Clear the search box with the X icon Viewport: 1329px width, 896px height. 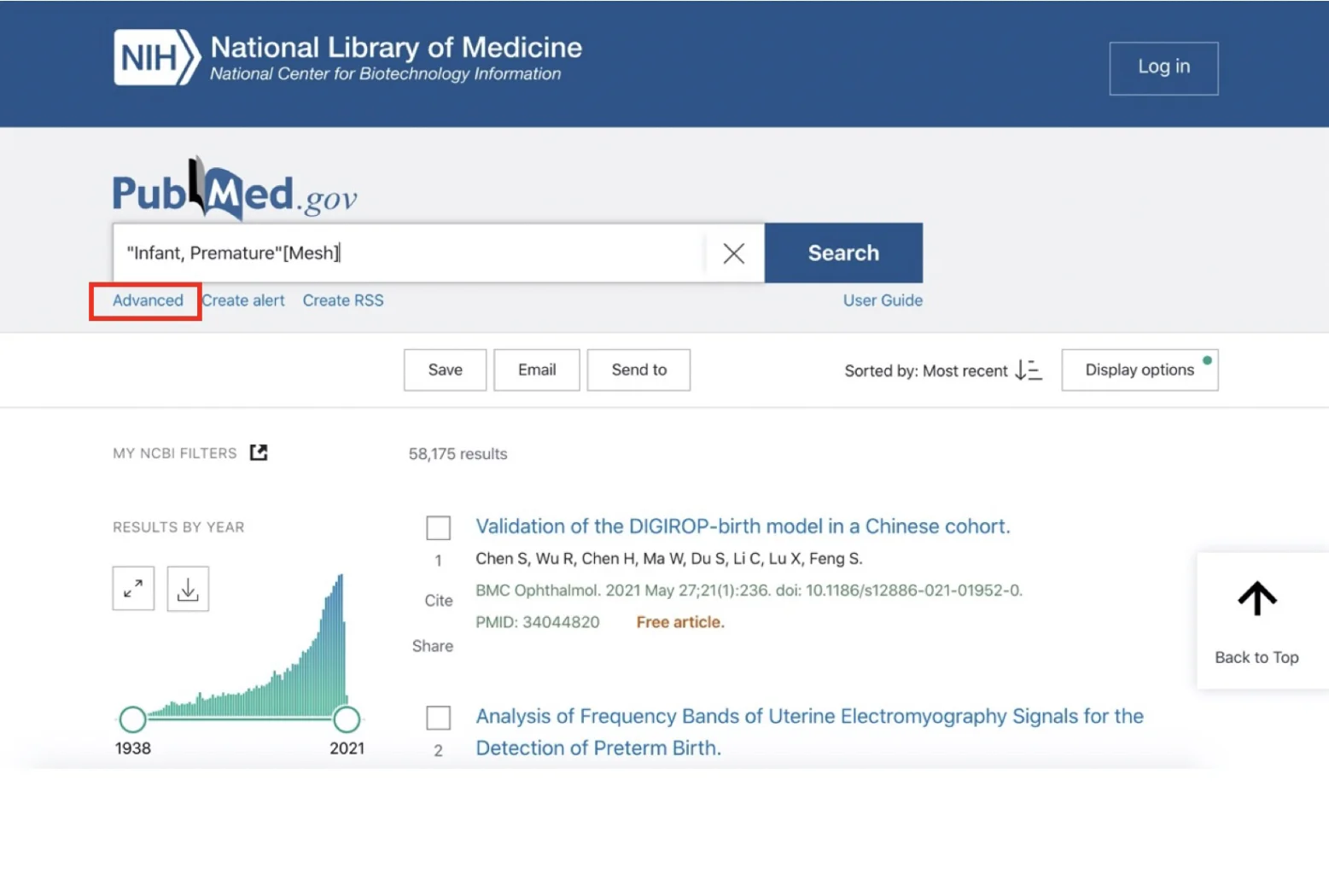coord(733,253)
